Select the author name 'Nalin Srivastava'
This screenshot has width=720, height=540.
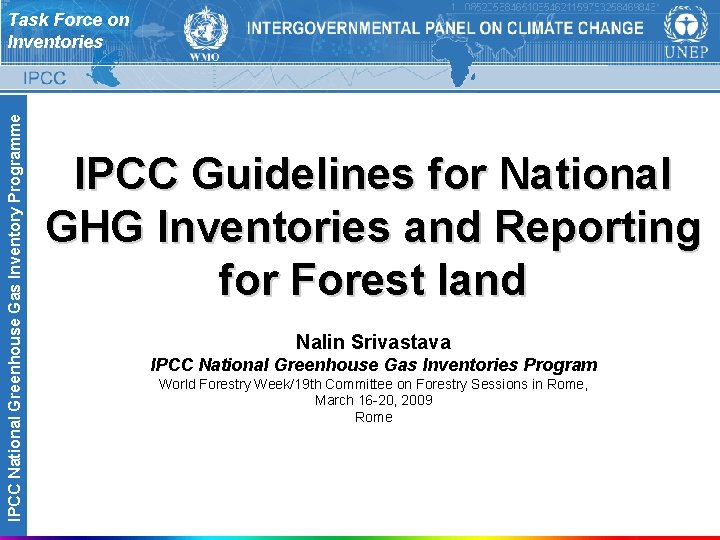[373, 342]
